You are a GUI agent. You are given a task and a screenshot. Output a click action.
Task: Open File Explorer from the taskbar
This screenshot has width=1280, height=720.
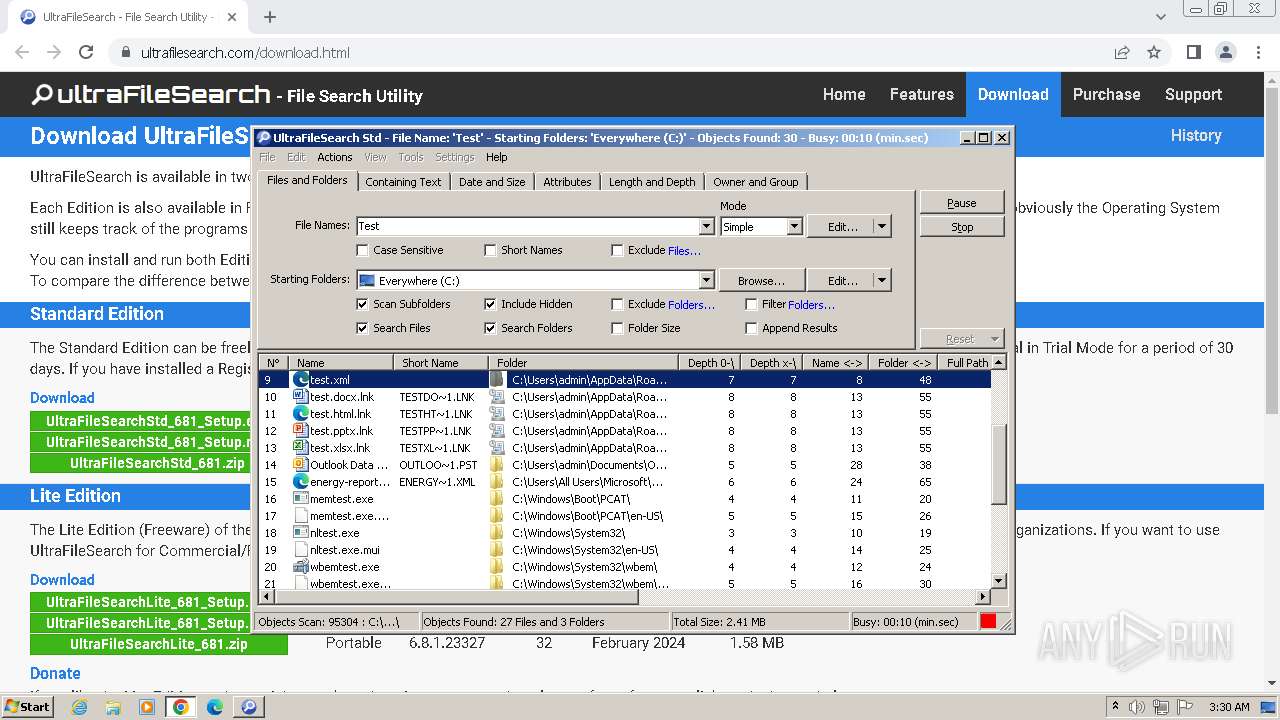click(113, 707)
